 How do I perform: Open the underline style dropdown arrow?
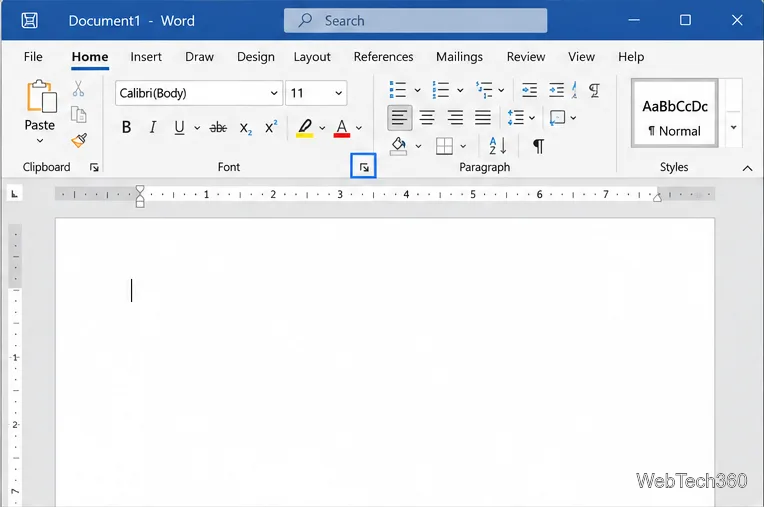coord(197,128)
